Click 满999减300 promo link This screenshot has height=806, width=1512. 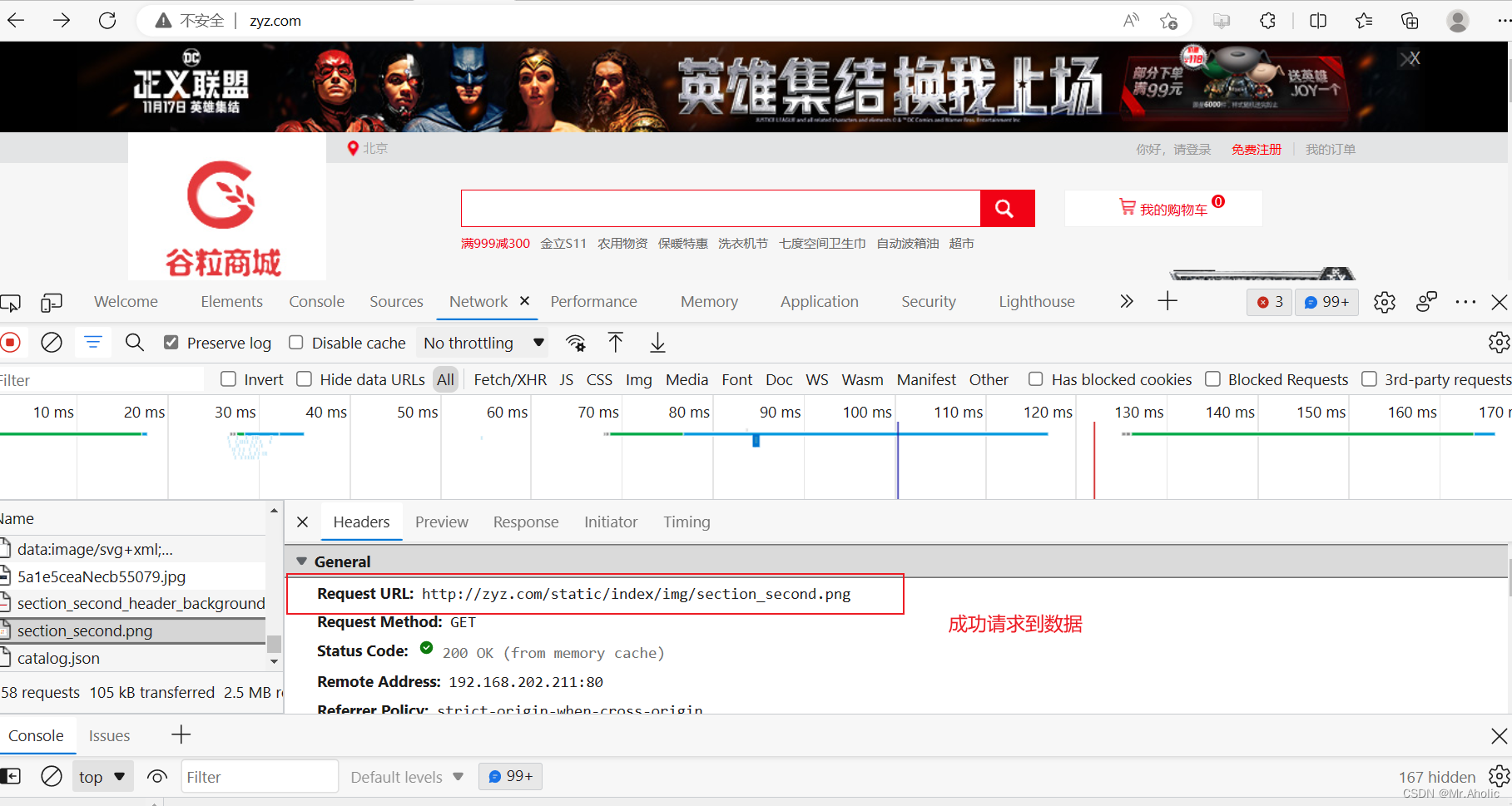click(x=495, y=244)
